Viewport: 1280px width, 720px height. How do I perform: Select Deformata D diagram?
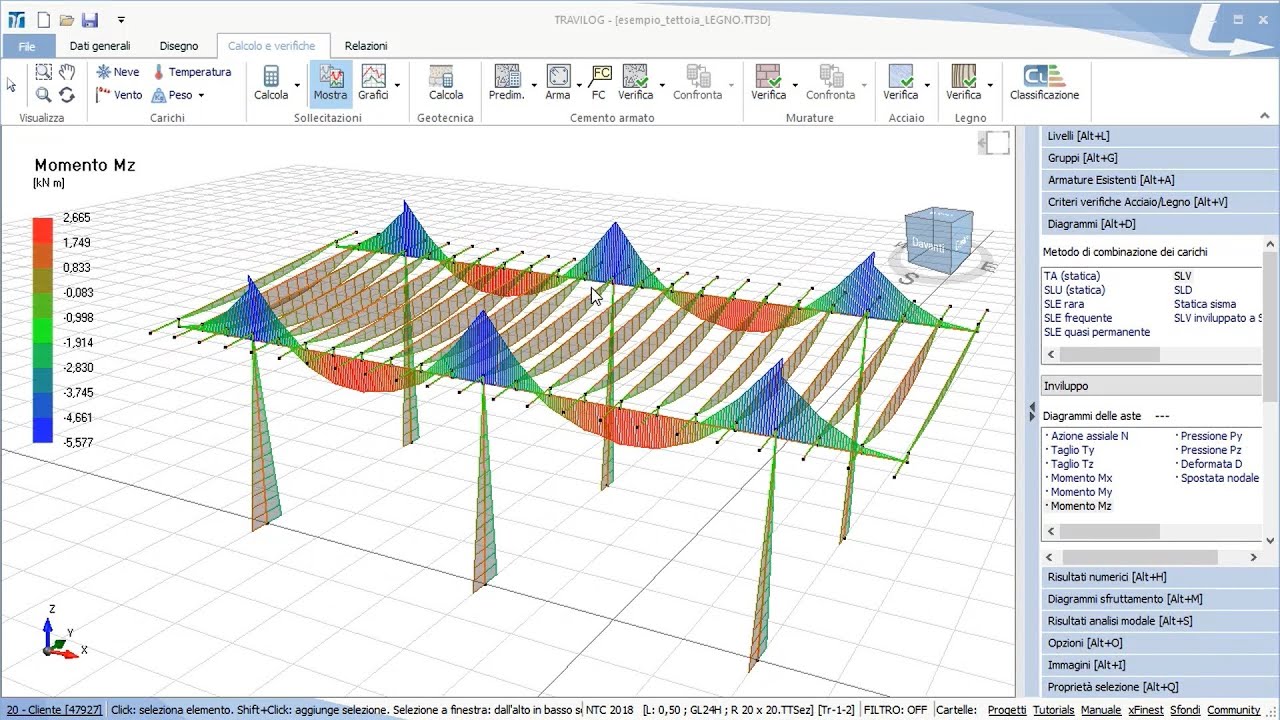[1211, 464]
